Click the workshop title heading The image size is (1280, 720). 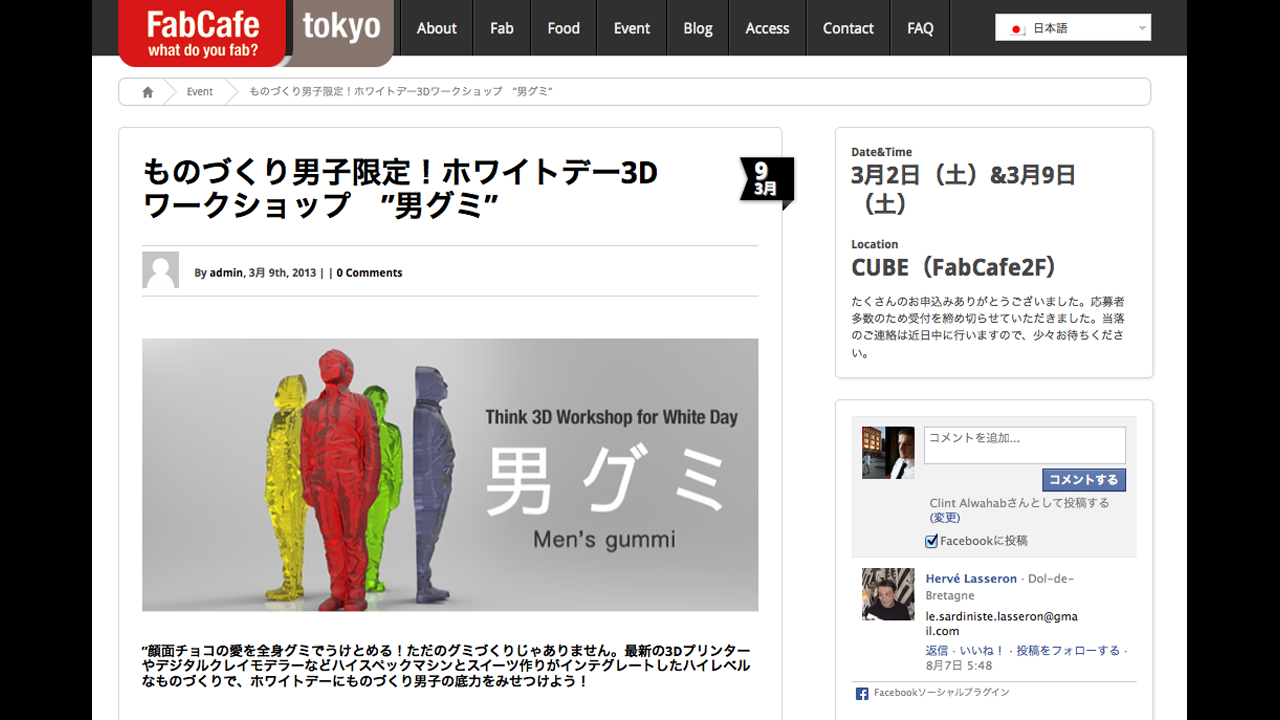pos(400,189)
